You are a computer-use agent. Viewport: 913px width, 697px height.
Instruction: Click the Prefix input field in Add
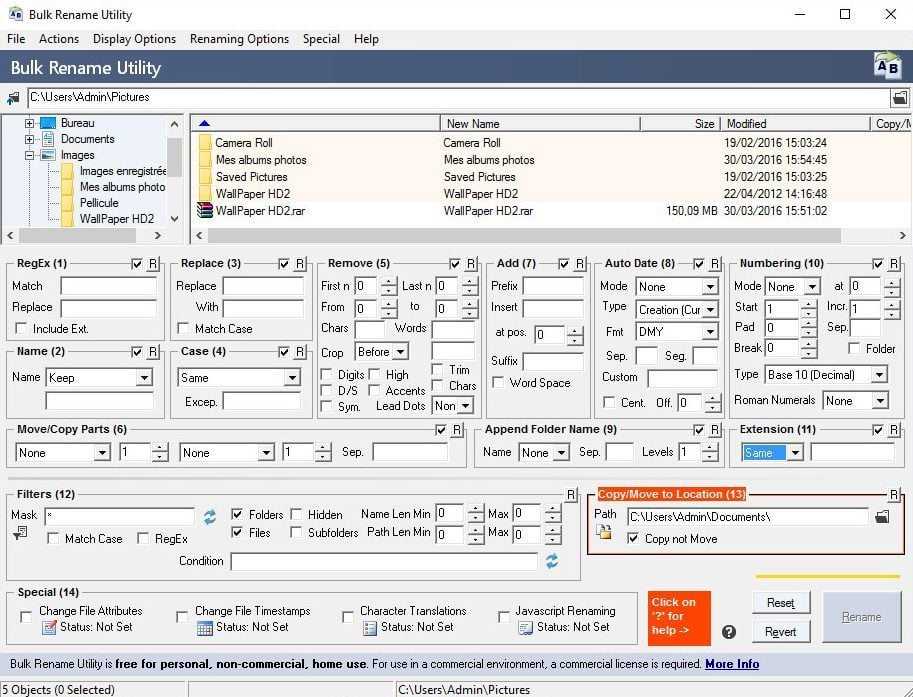tap(552, 286)
